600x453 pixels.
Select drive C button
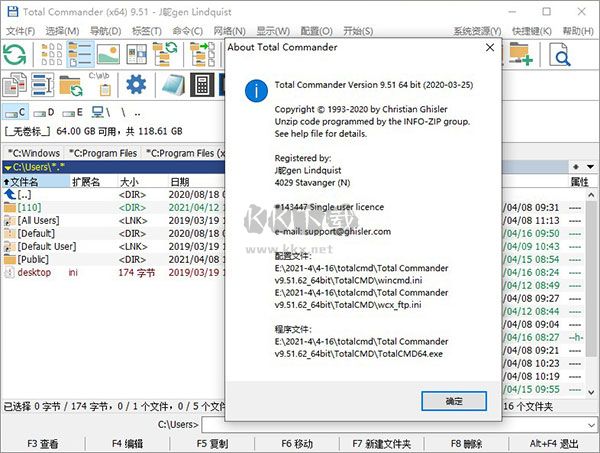(16, 112)
